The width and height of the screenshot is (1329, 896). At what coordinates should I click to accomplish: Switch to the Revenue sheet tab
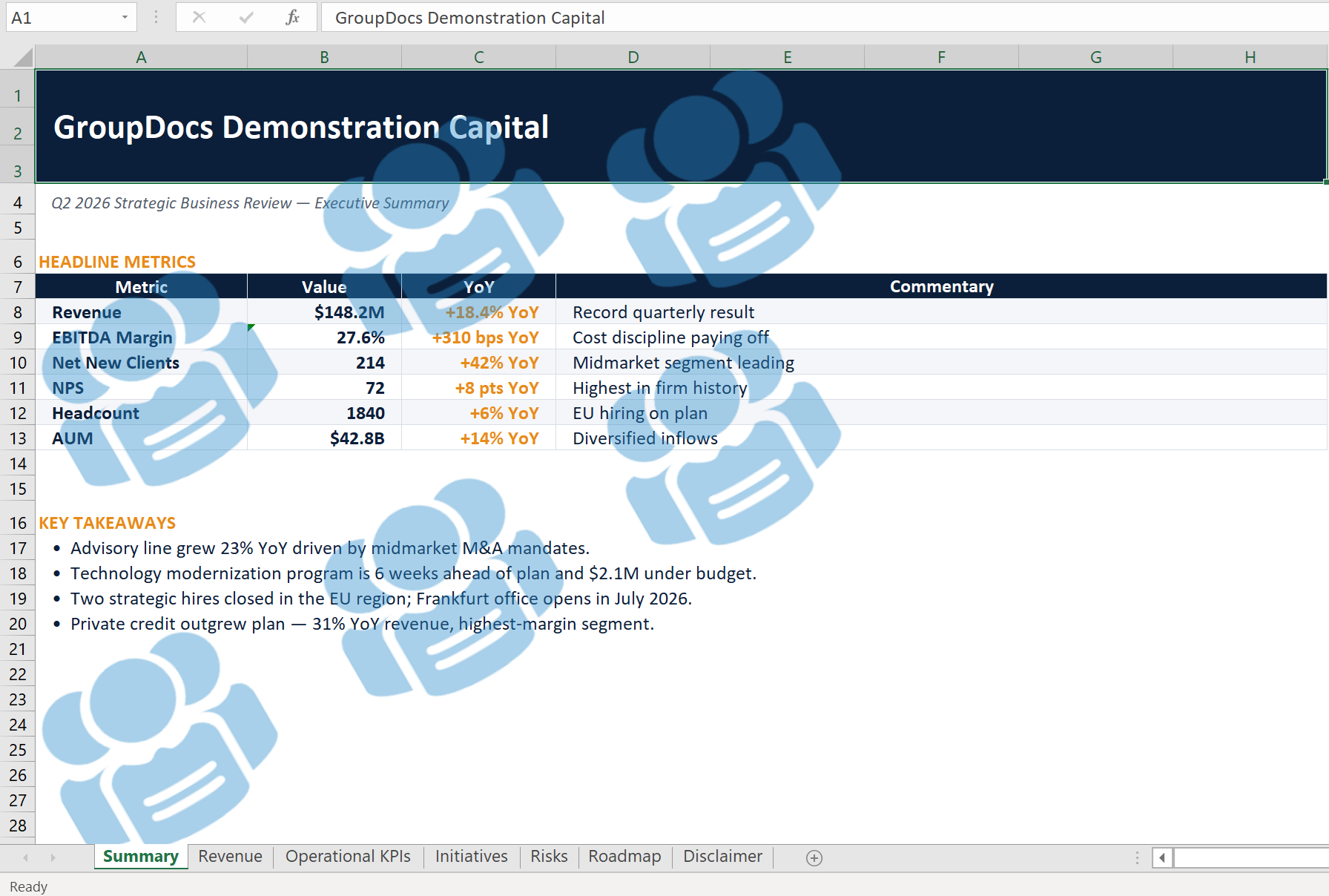click(230, 857)
